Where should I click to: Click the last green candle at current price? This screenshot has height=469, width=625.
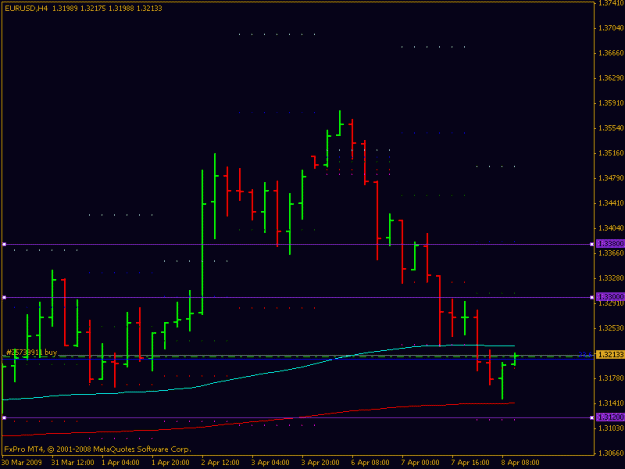pos(515,359)
